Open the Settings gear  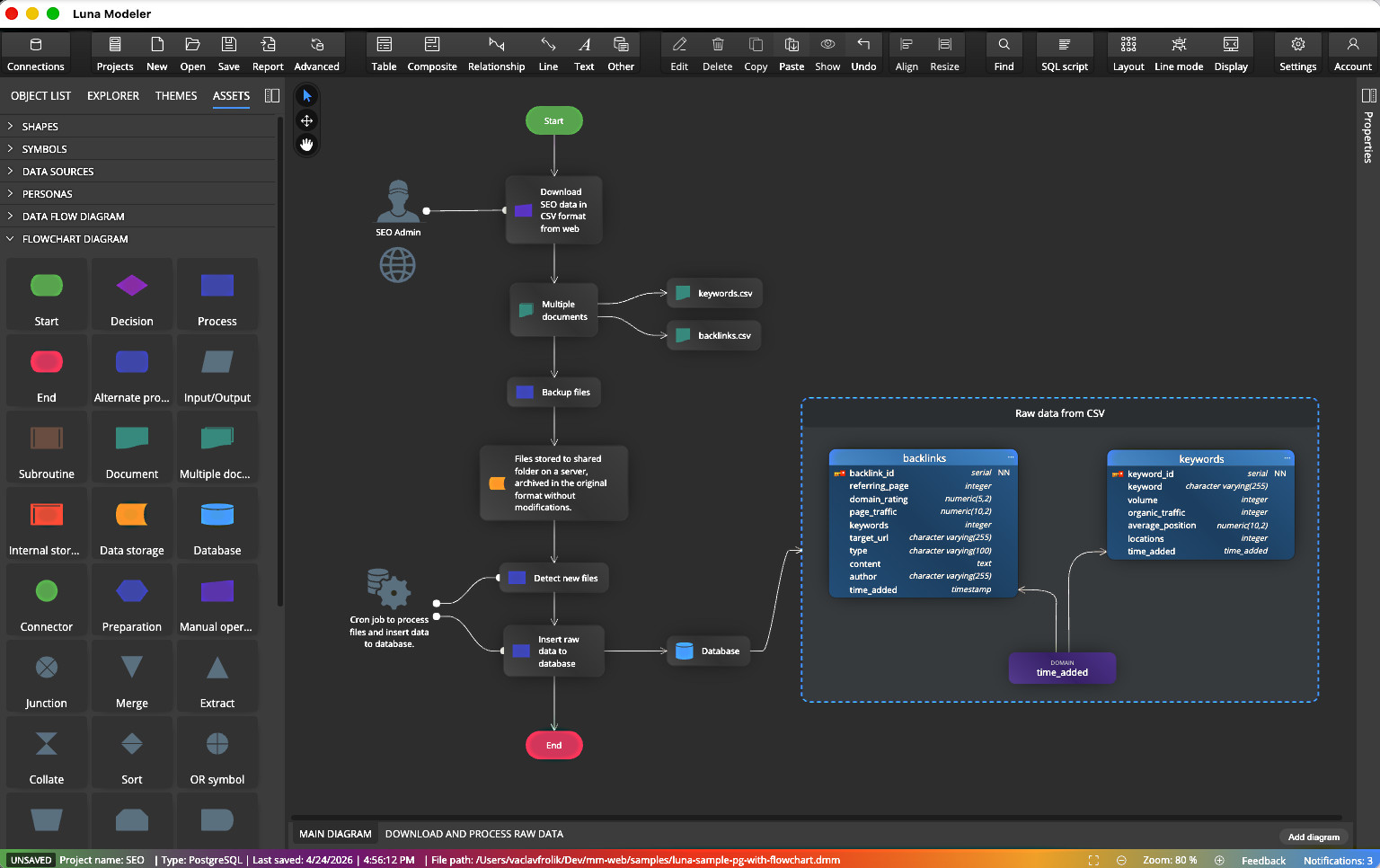[x=1297, y=52]
